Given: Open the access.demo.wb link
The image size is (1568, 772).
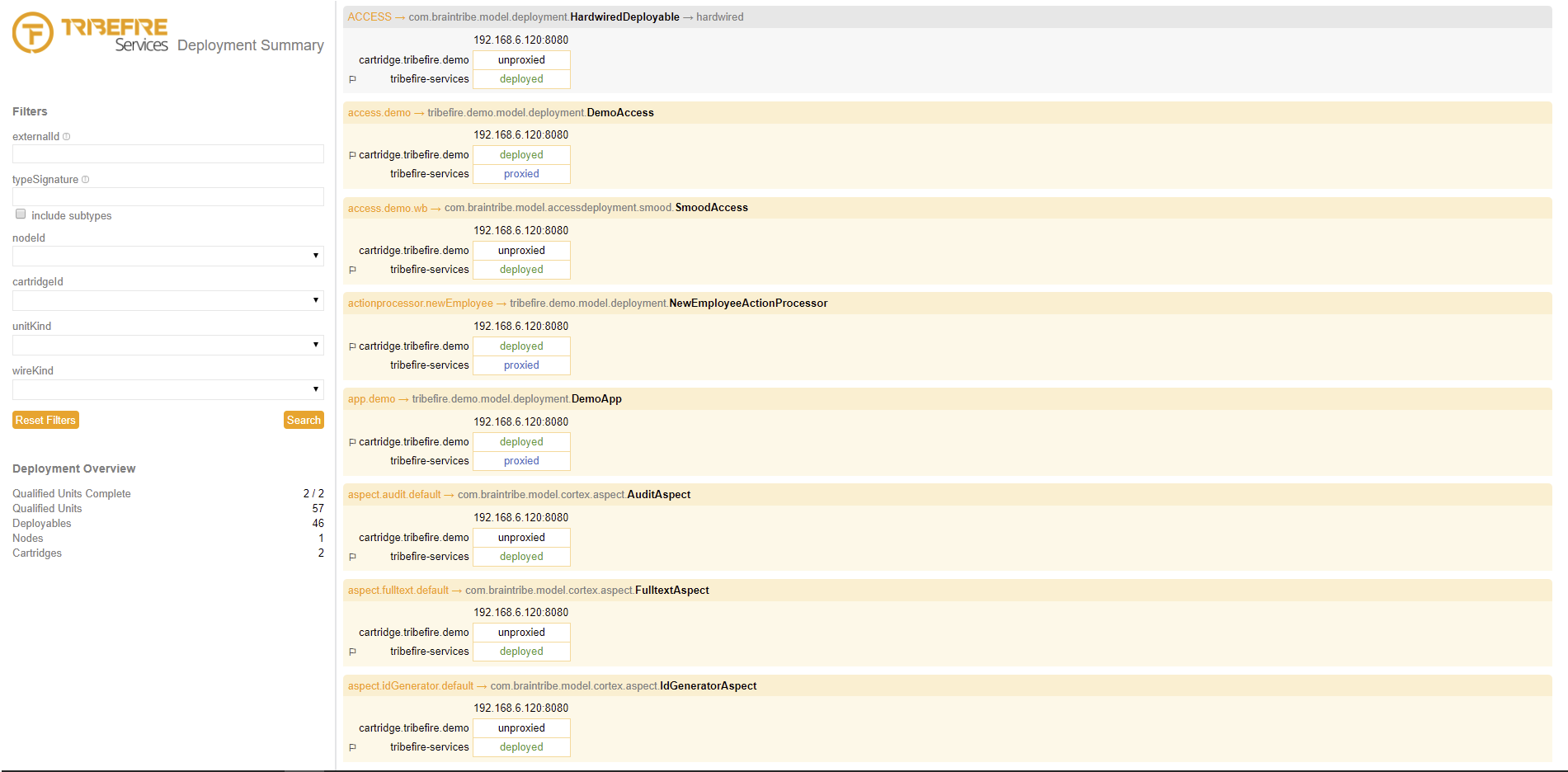Looking at the screenshot, I should [387, 209].
